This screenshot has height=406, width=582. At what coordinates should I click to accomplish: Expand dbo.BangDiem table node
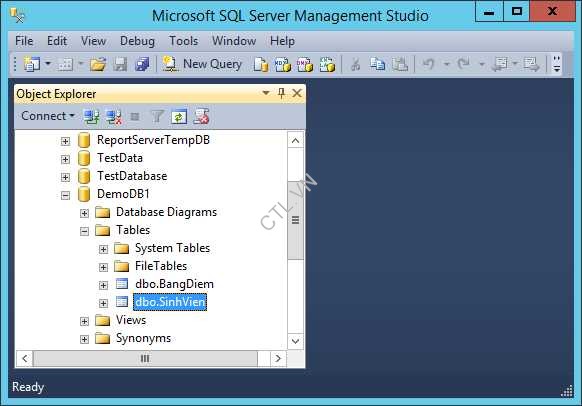tap(103, 285)
